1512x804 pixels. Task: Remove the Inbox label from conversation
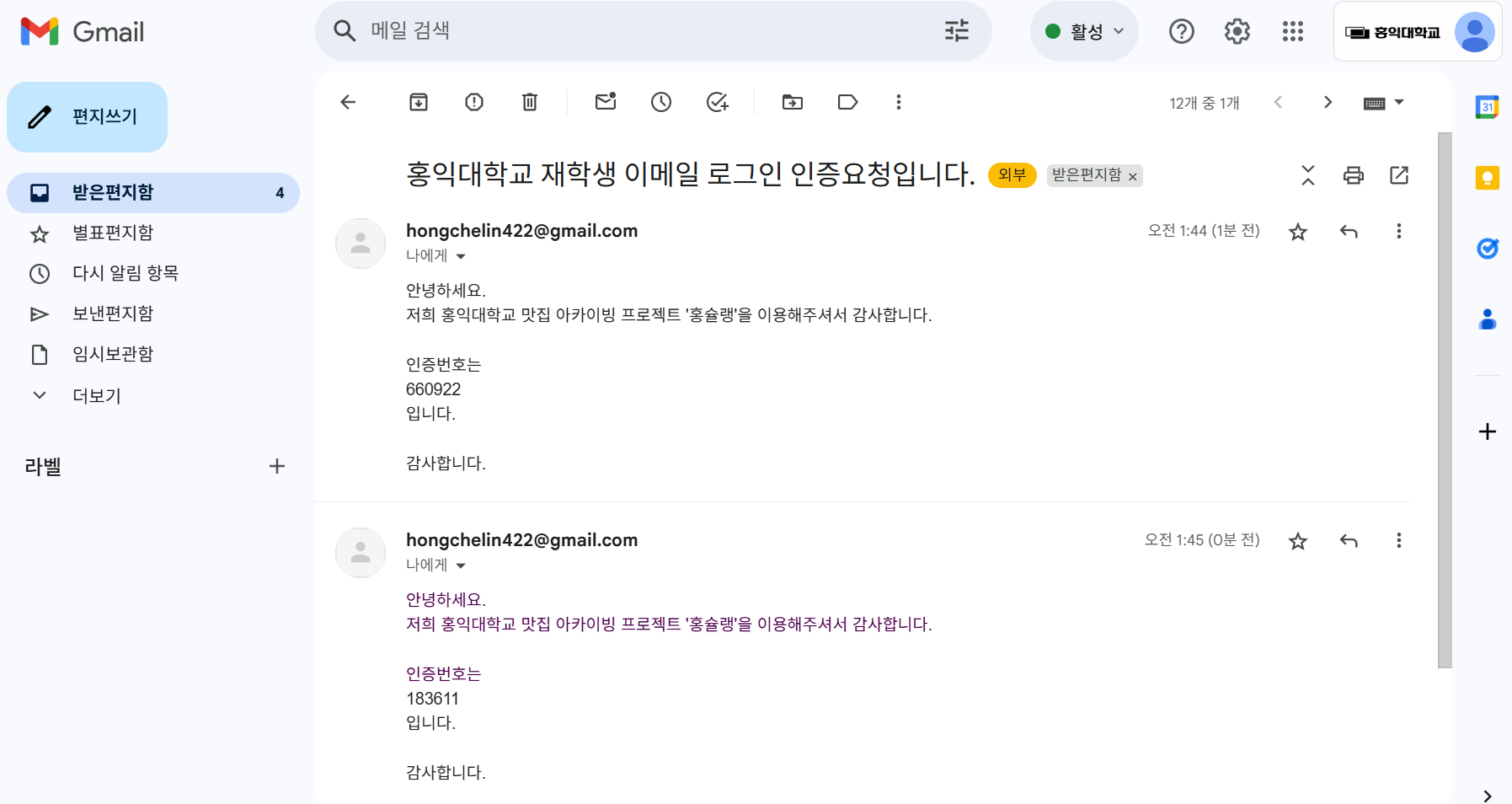[x=1133, y=176]
